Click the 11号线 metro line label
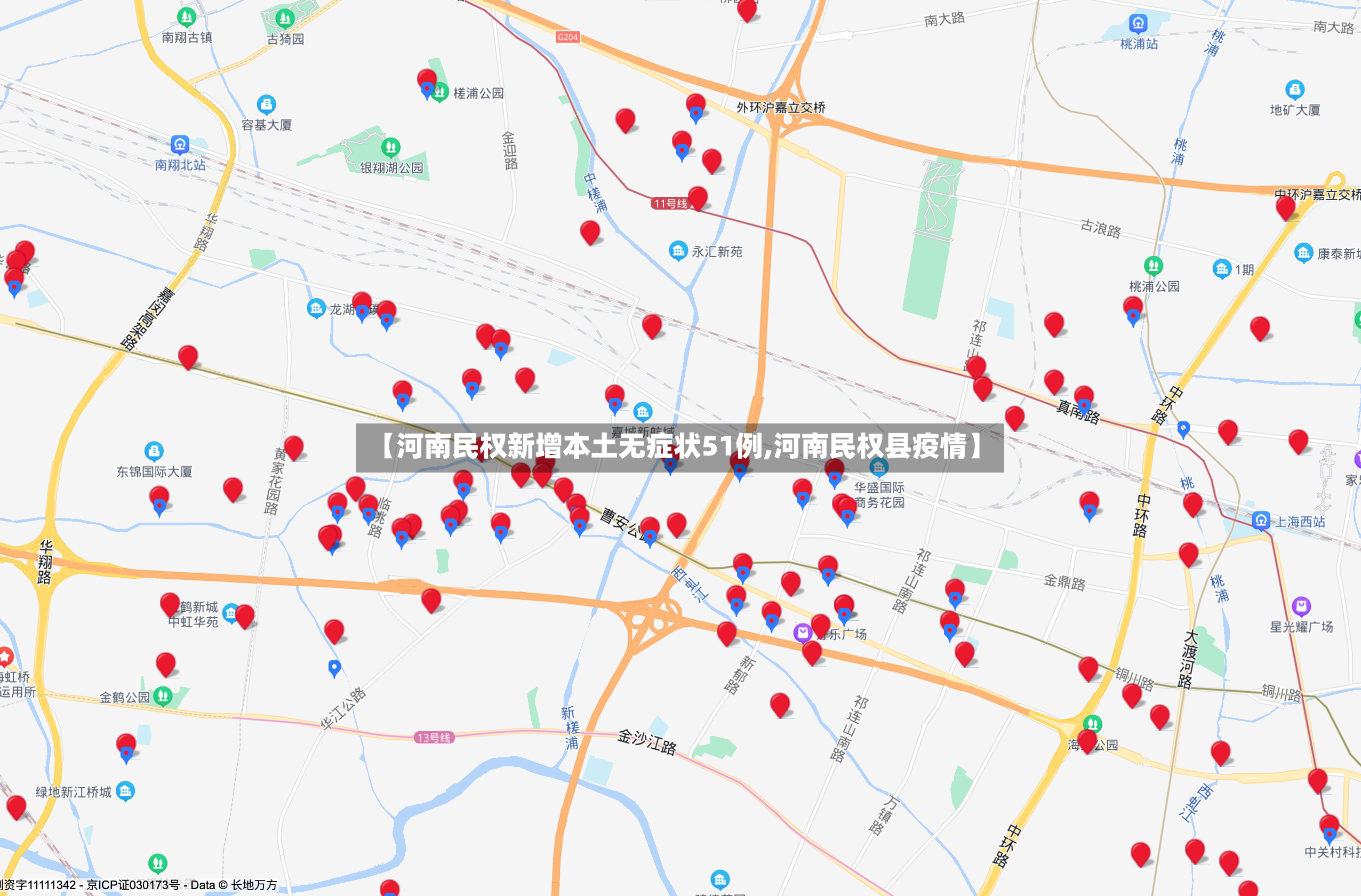Viewport: 1361px width, 896px height. tap(670, 204)
